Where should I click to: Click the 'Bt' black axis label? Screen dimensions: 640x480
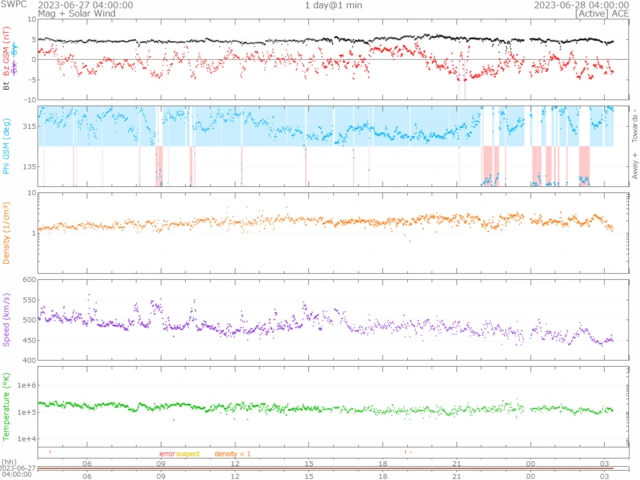7,87
